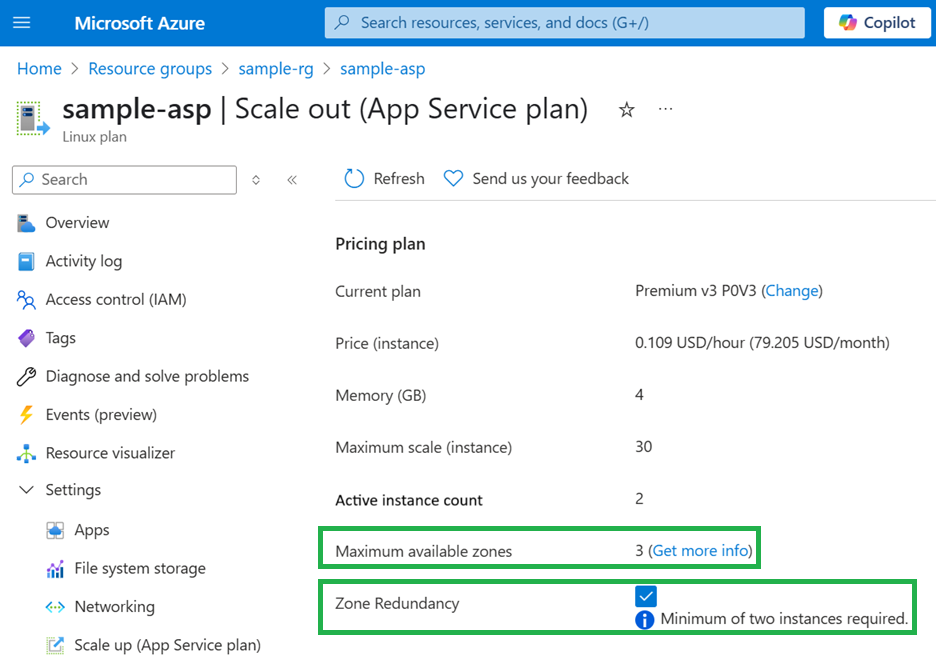
Task: Collapse the Settings section
Action: coord(27,490)
